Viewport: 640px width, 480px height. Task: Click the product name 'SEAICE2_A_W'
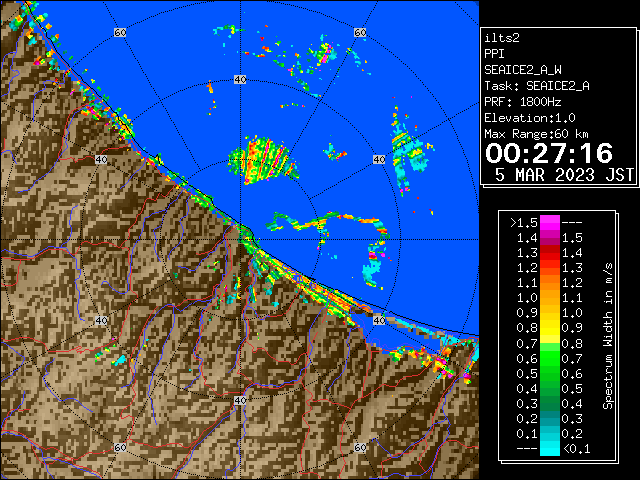coord(523,70)
